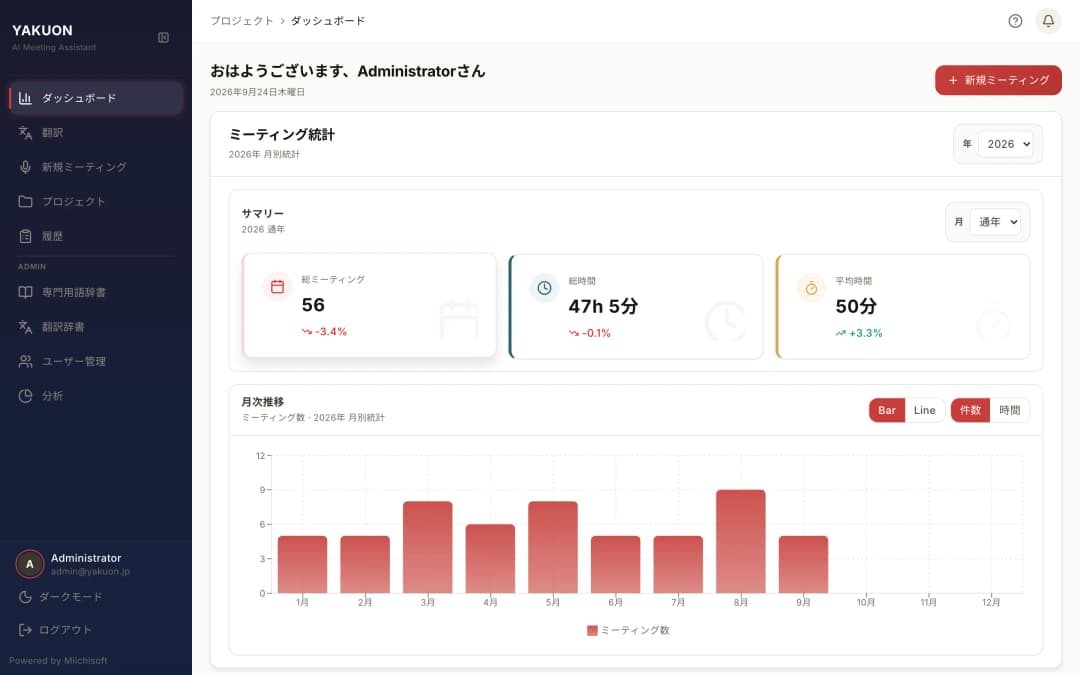This screenshot has width=1080, height=675.
Task: Click the 月次推移 heading
Action: [x=262, y=402]
